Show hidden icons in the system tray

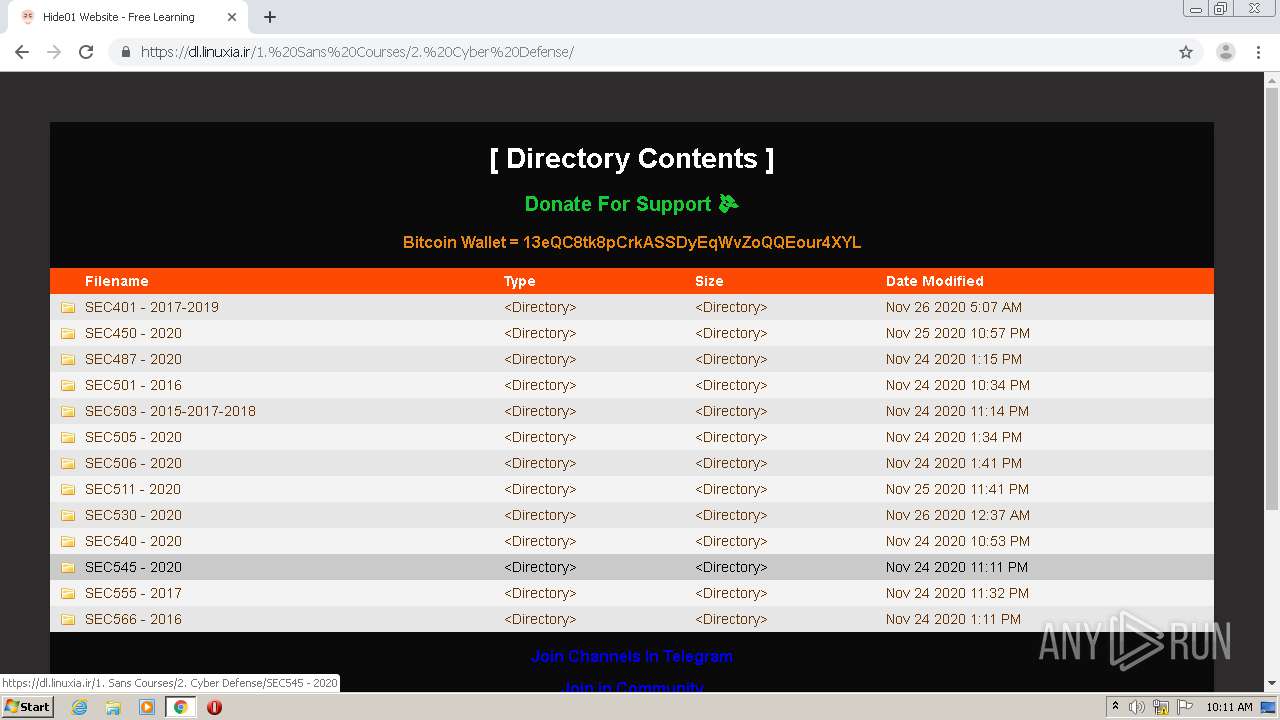tap(1115, 707)
